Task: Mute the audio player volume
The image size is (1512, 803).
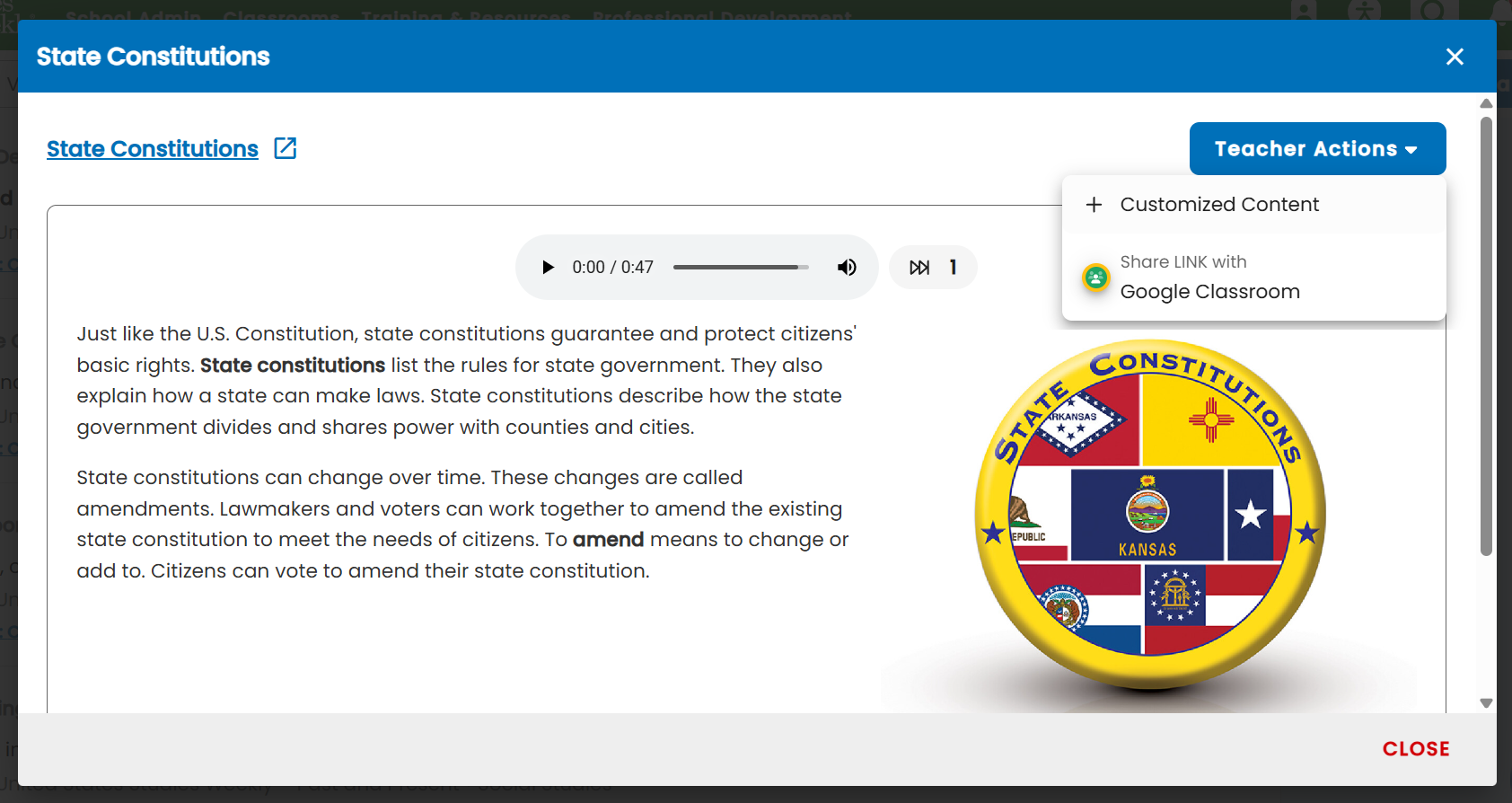Action: coord(847,267)
